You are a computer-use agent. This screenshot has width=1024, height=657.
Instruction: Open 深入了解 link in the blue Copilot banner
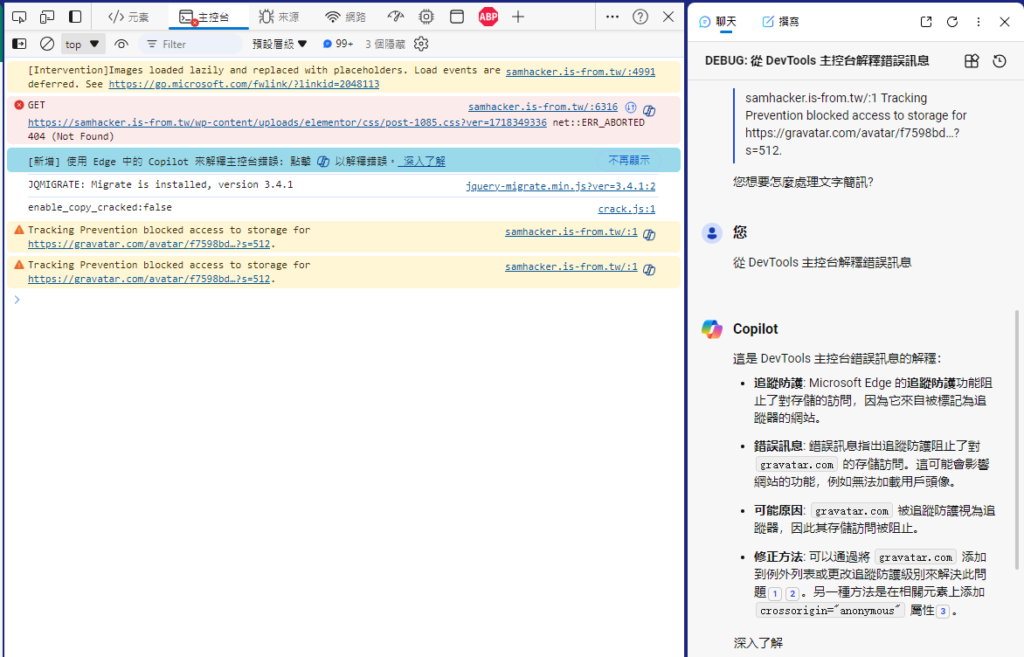[423, 161]
